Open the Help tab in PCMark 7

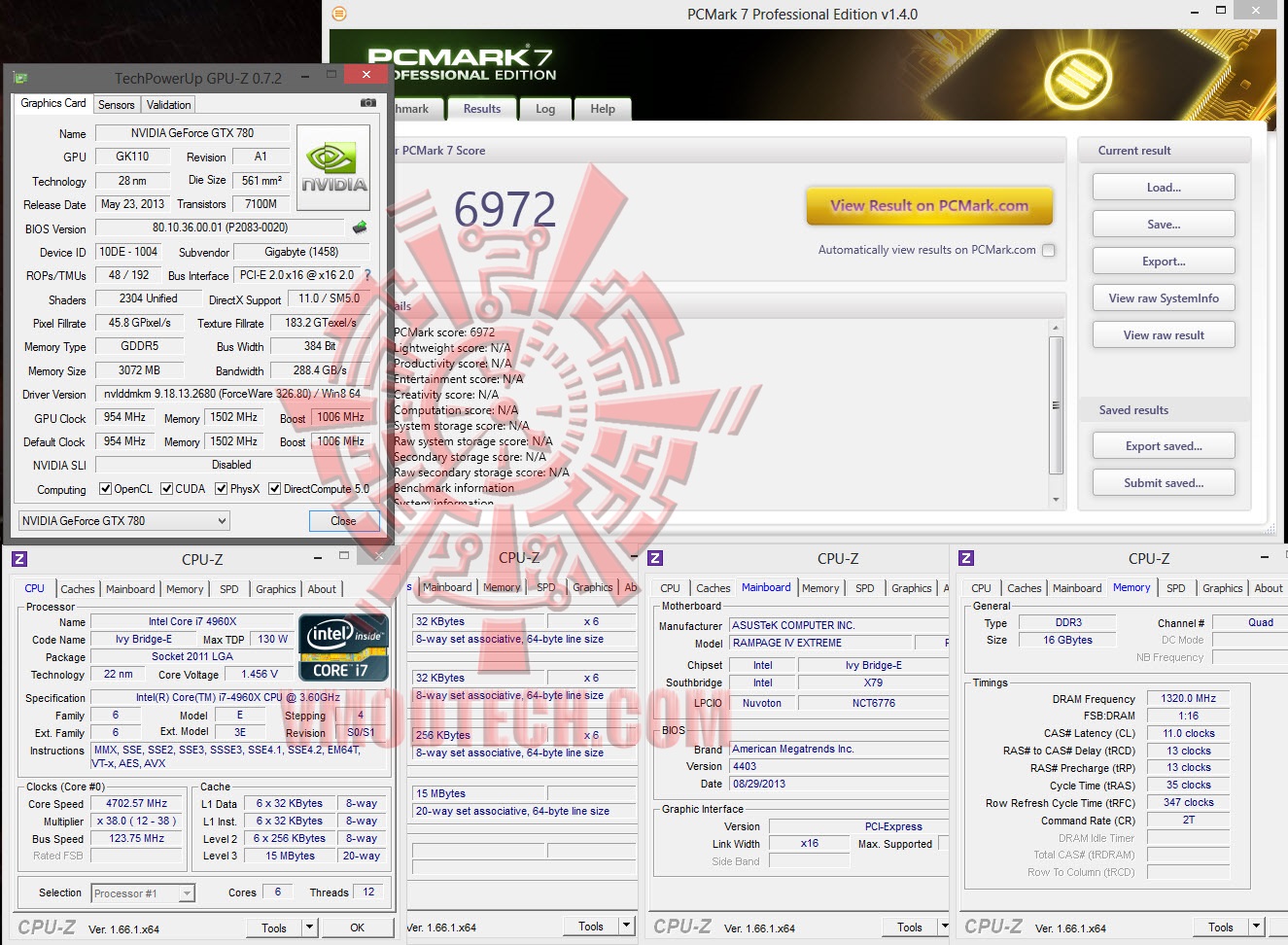(x=603, y=109)
